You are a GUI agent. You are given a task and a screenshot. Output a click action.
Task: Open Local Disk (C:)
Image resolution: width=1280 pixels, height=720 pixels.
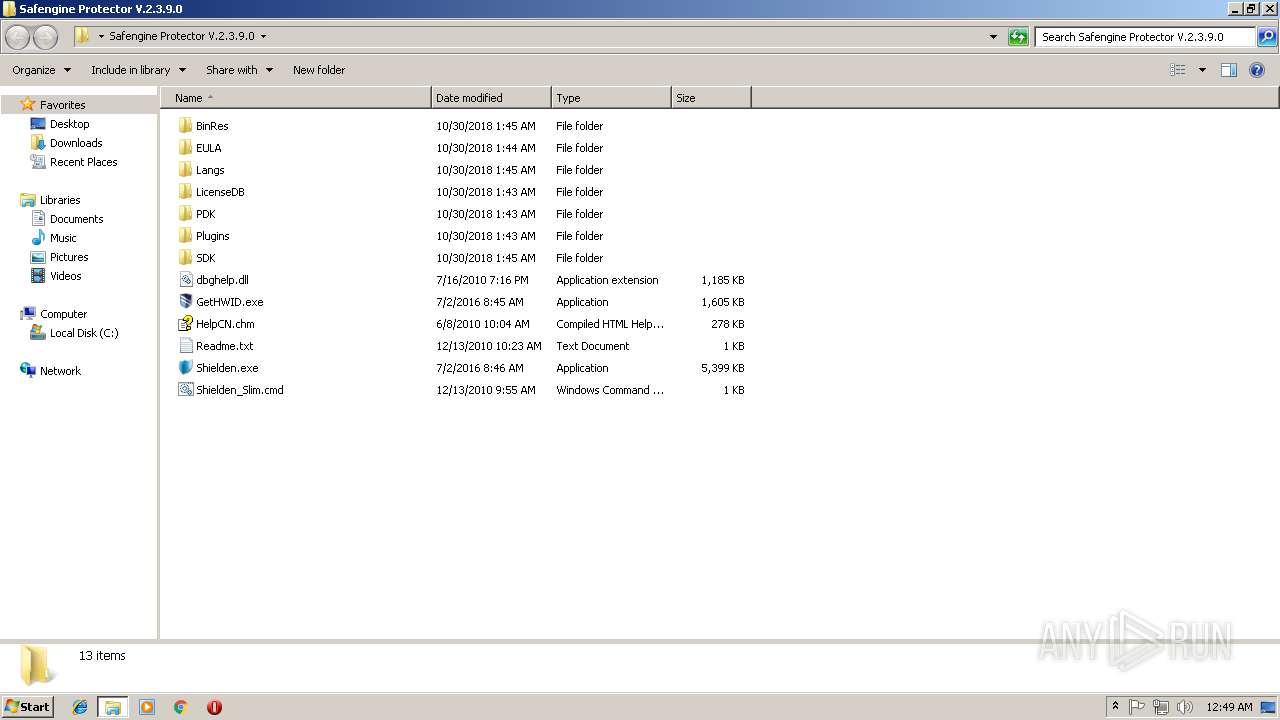[x=84, y=333]
